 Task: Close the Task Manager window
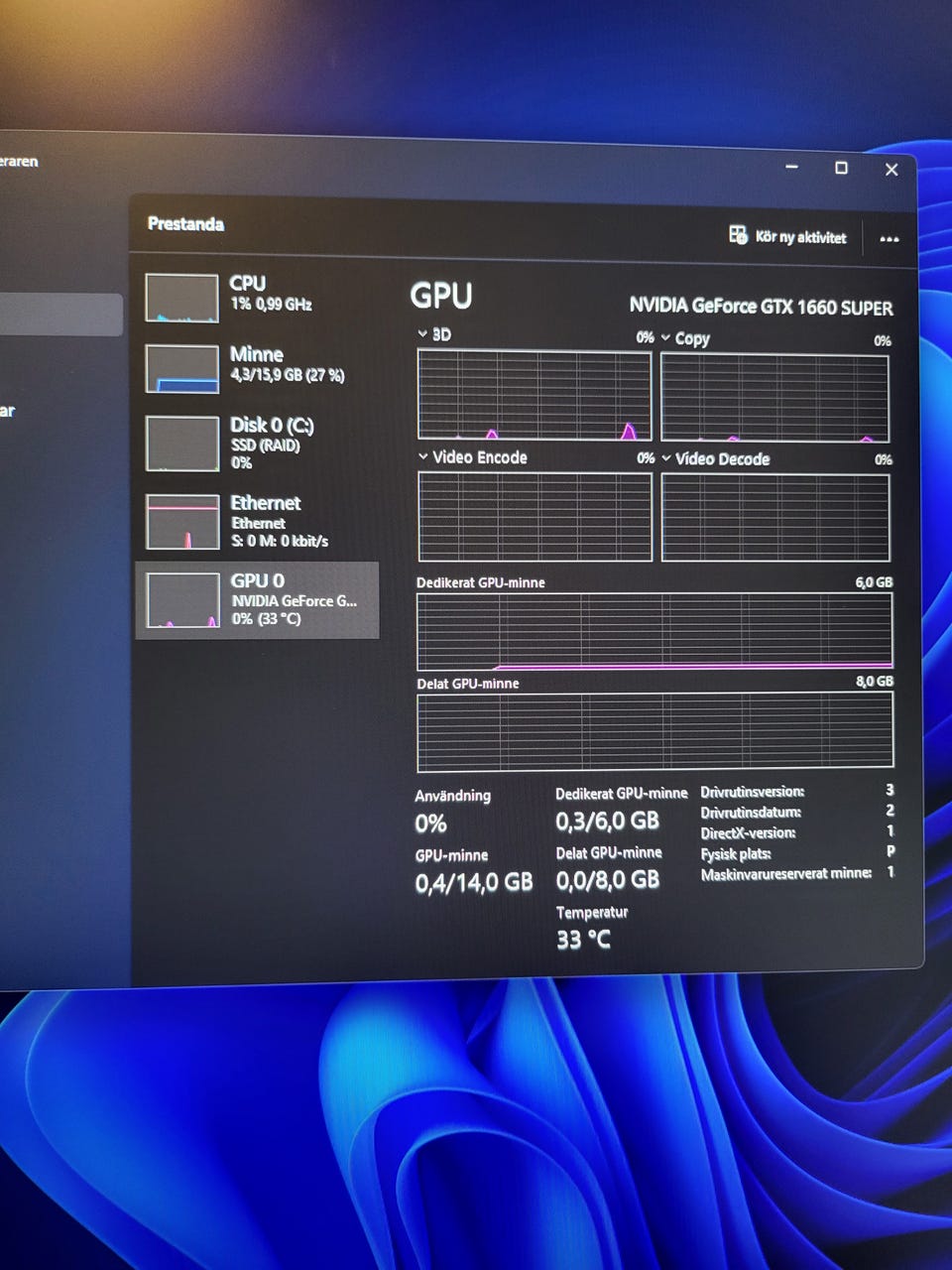tap(892, 170)
